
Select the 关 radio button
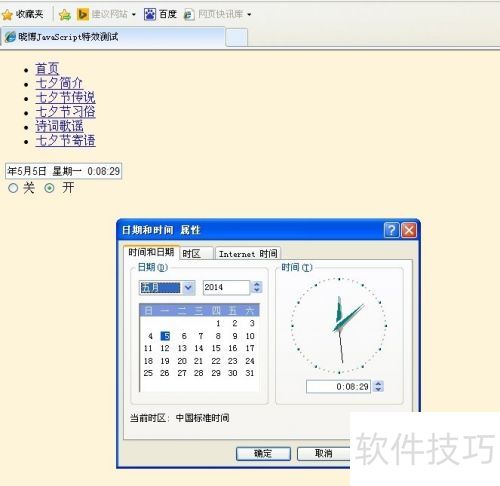click(x=13, y=188)
